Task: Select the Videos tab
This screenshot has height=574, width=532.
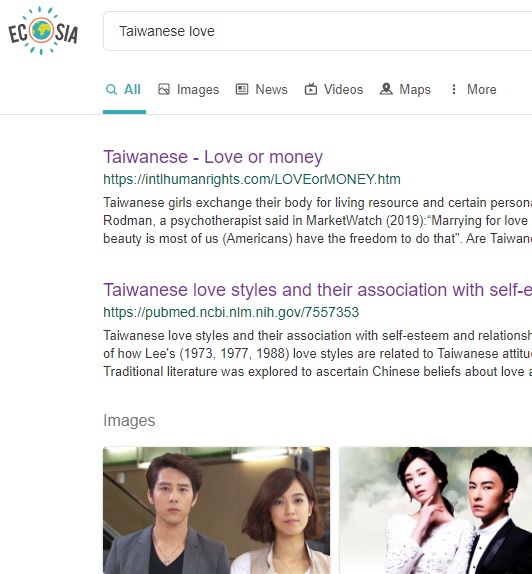Action: click(x=334, y=89)
